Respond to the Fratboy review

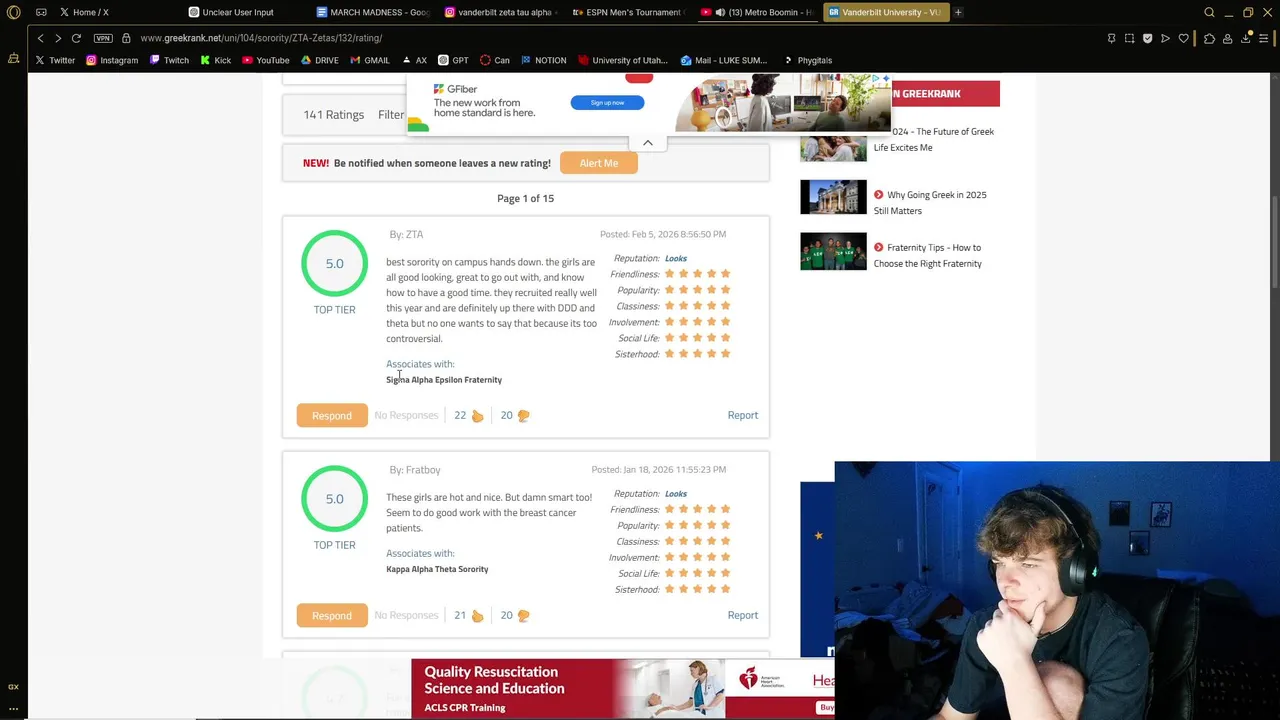coord(332,615)
